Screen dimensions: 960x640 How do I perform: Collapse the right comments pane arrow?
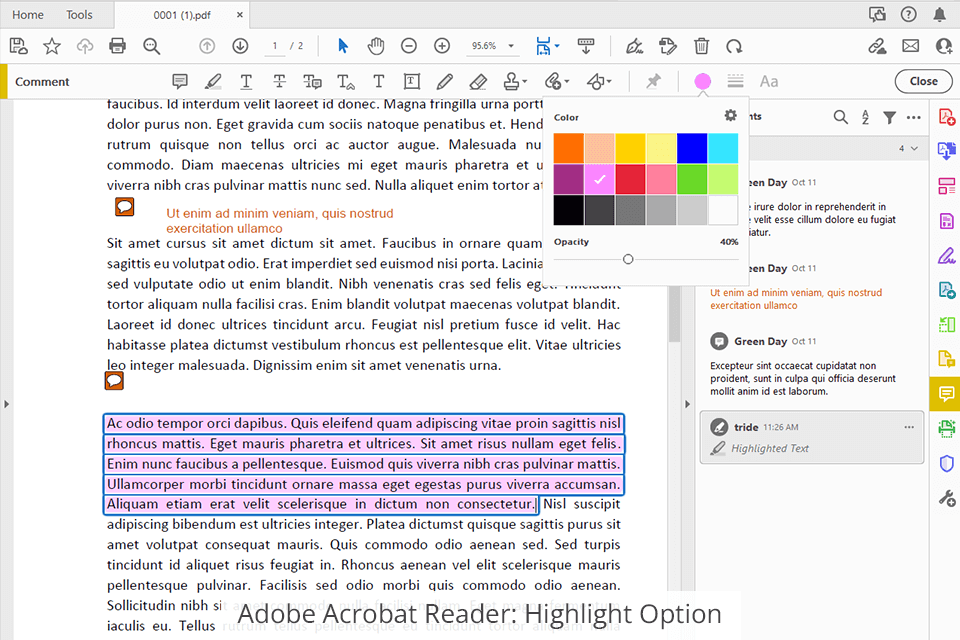tap(687, 404)
